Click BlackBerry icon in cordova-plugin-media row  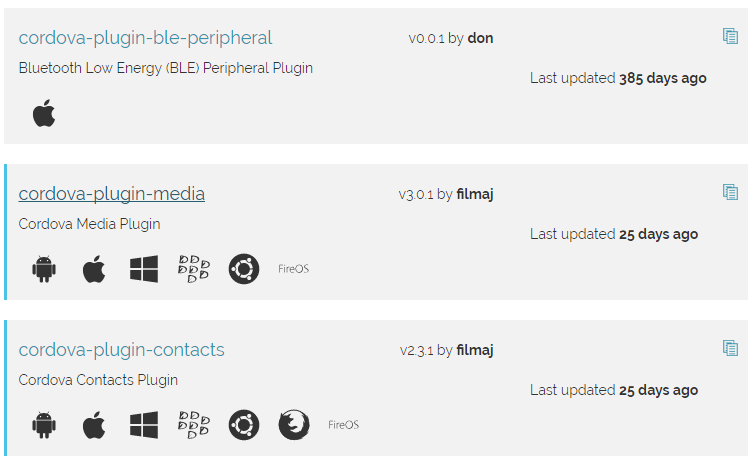coord(194,269)
